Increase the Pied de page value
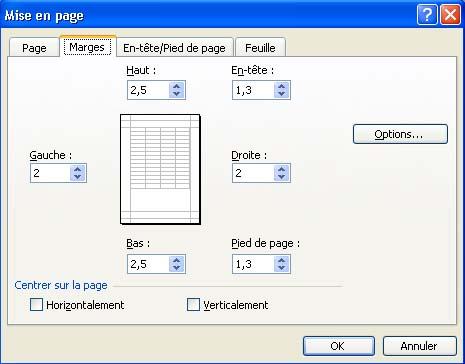 282,260
